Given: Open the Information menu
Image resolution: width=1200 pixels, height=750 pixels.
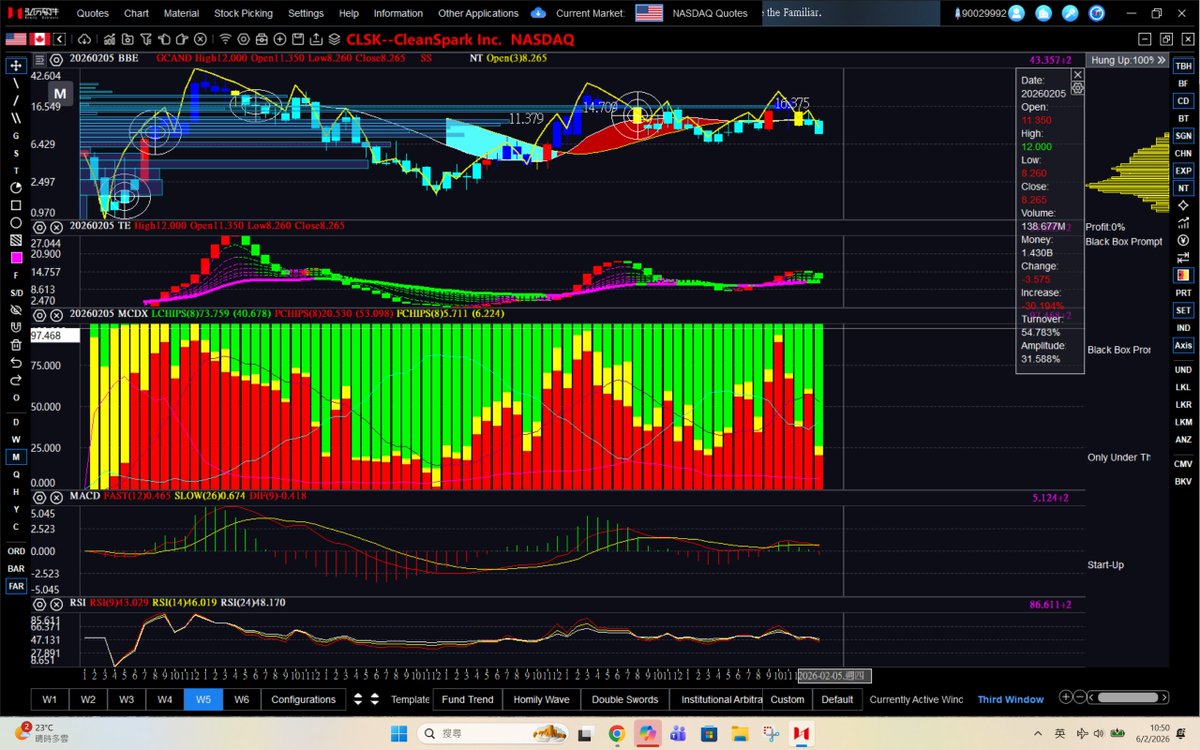Looking at the screenshot, I should [398, 13].
